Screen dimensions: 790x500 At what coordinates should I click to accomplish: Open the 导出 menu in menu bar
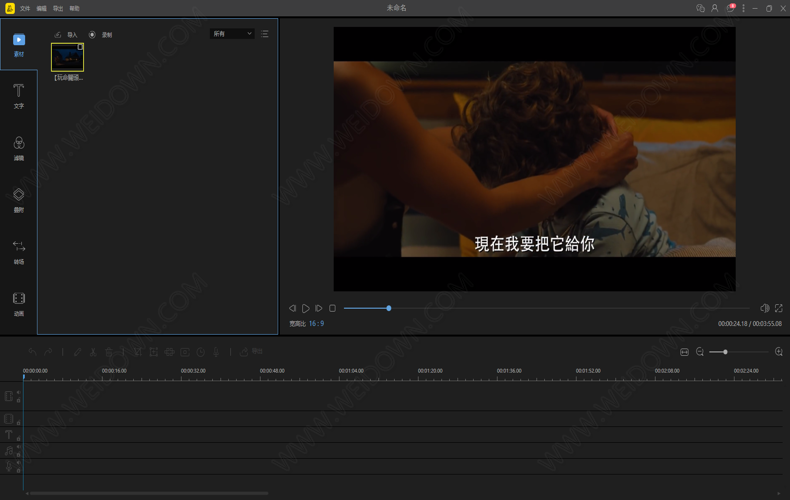click(58, 8)
